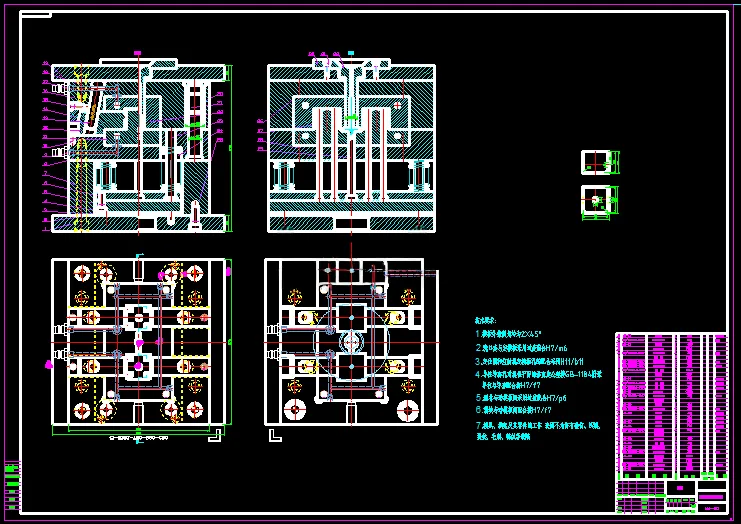Click the title block below the parts list

672,496
